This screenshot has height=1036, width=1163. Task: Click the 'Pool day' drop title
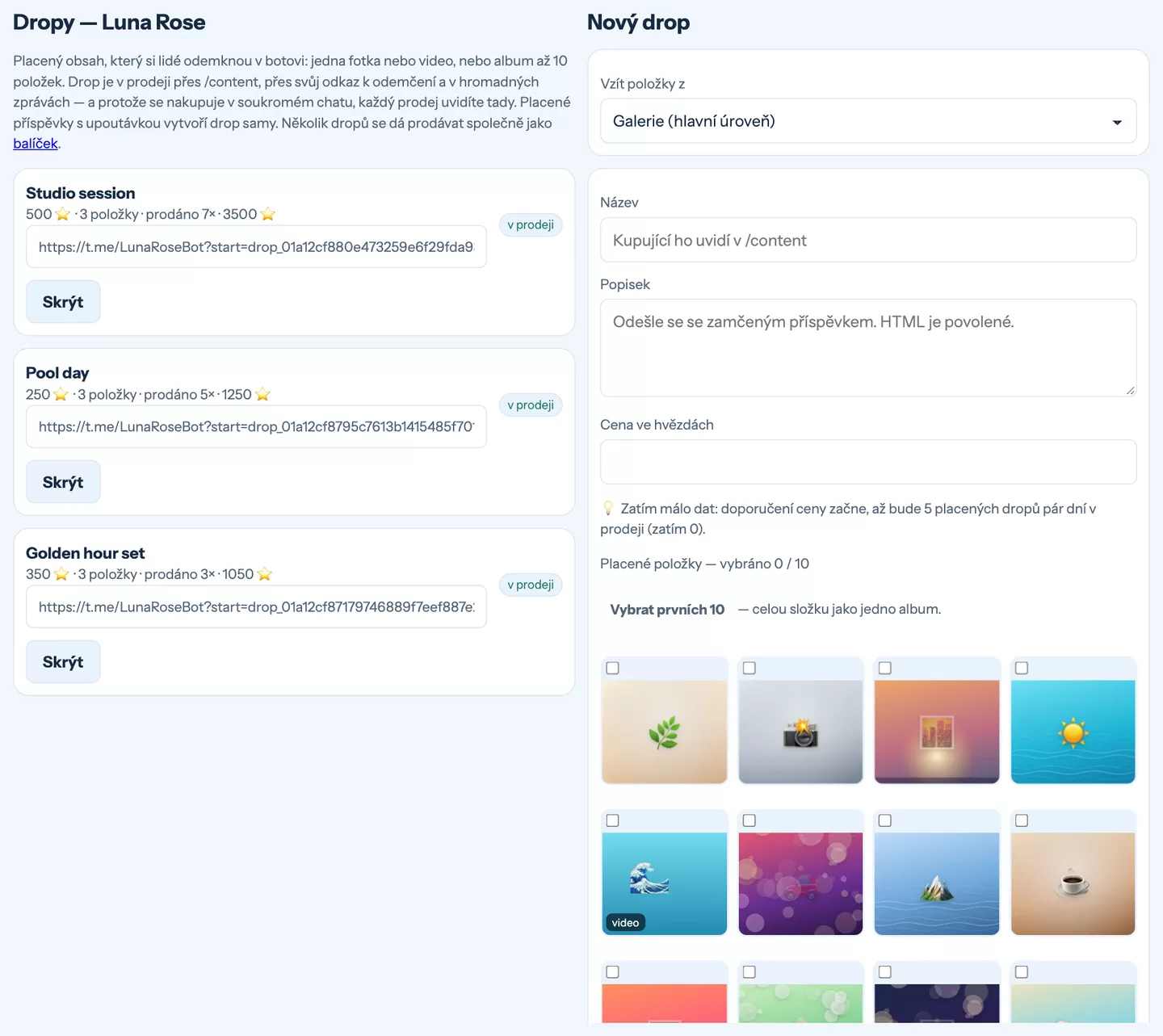[57, 373]
